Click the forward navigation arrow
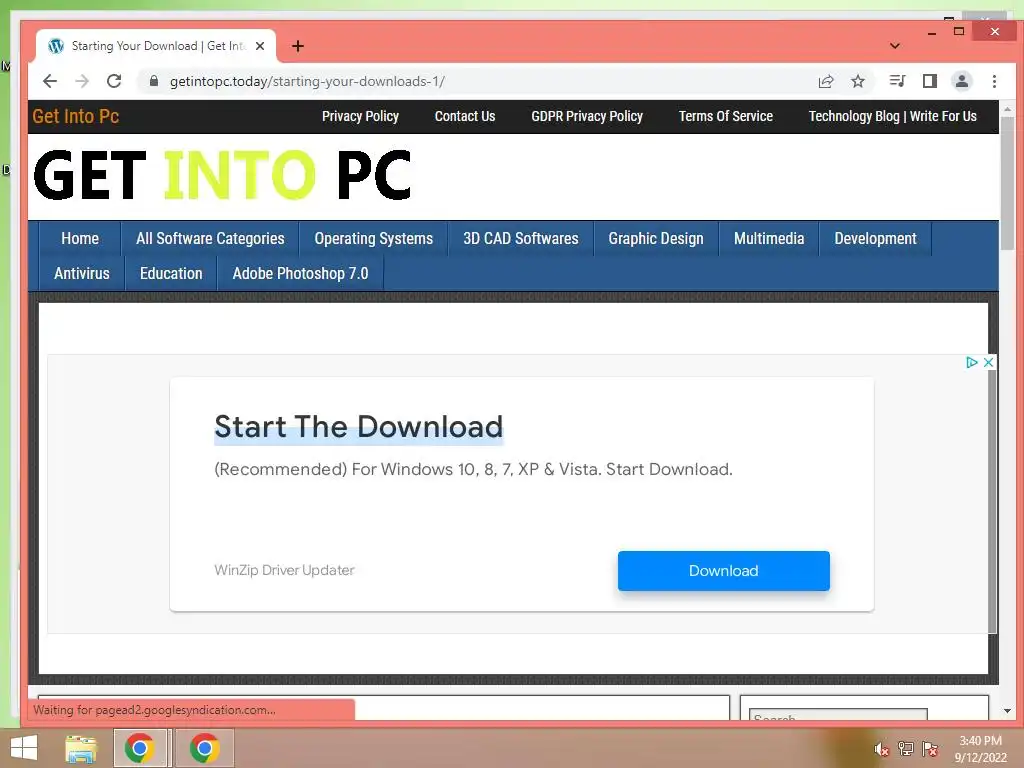Screen dimensions: 1024x768 tap(82, 81)
